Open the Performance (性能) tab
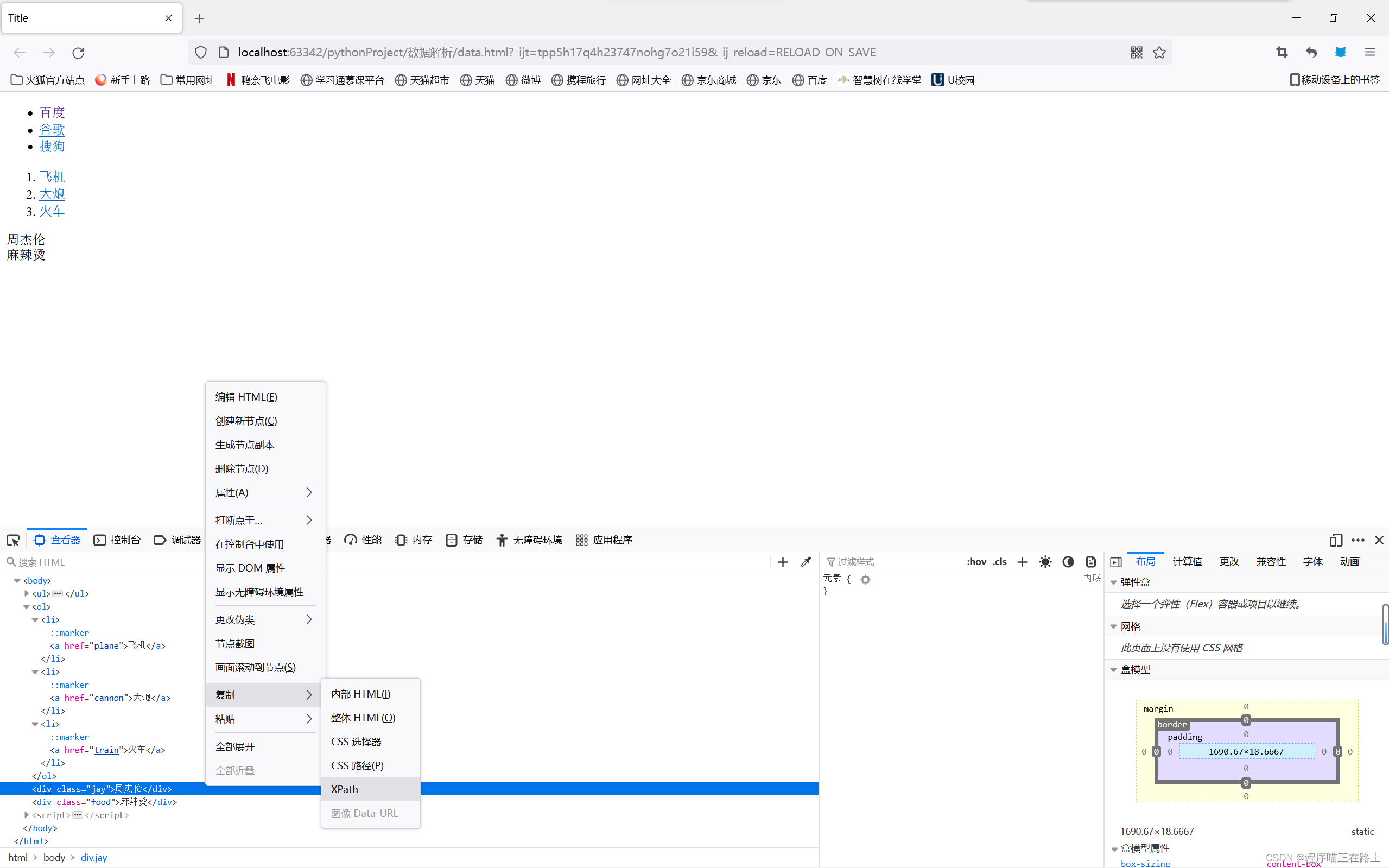This screenshot has height=868, width=1389. (363, 540)
